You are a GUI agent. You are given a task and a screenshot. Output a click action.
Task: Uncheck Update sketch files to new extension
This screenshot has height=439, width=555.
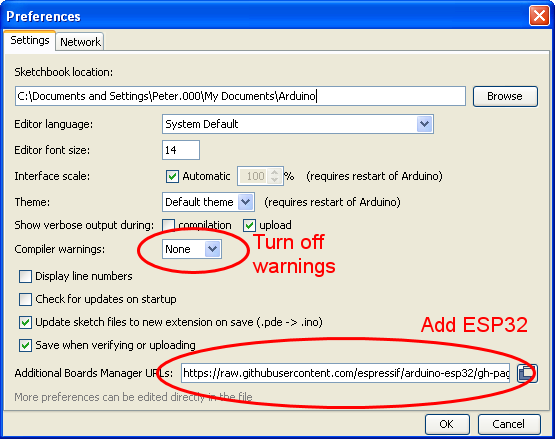[x=25, y=323]
